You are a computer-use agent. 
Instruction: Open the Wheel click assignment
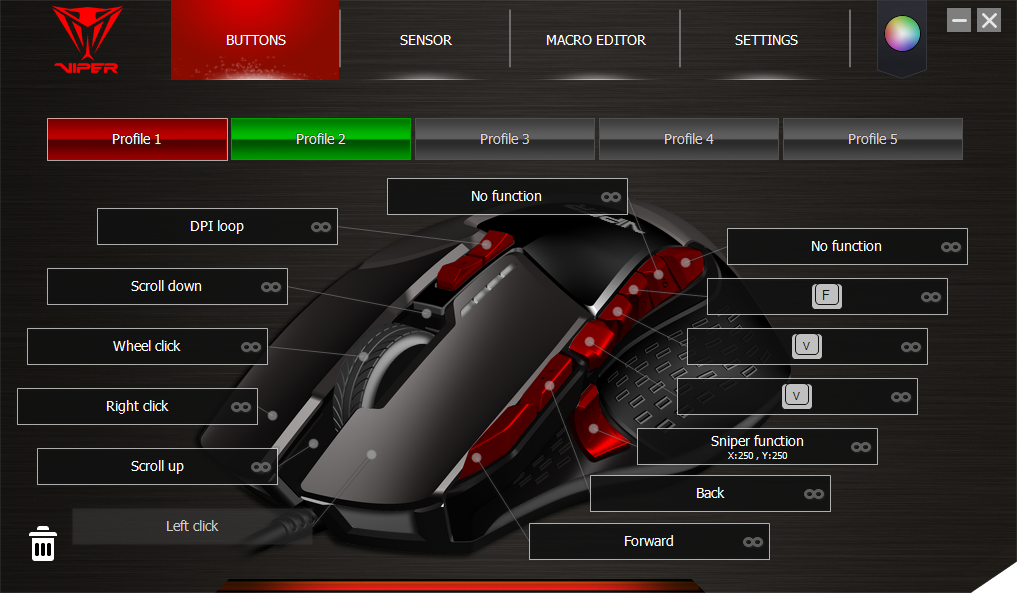tap(147, 346)
